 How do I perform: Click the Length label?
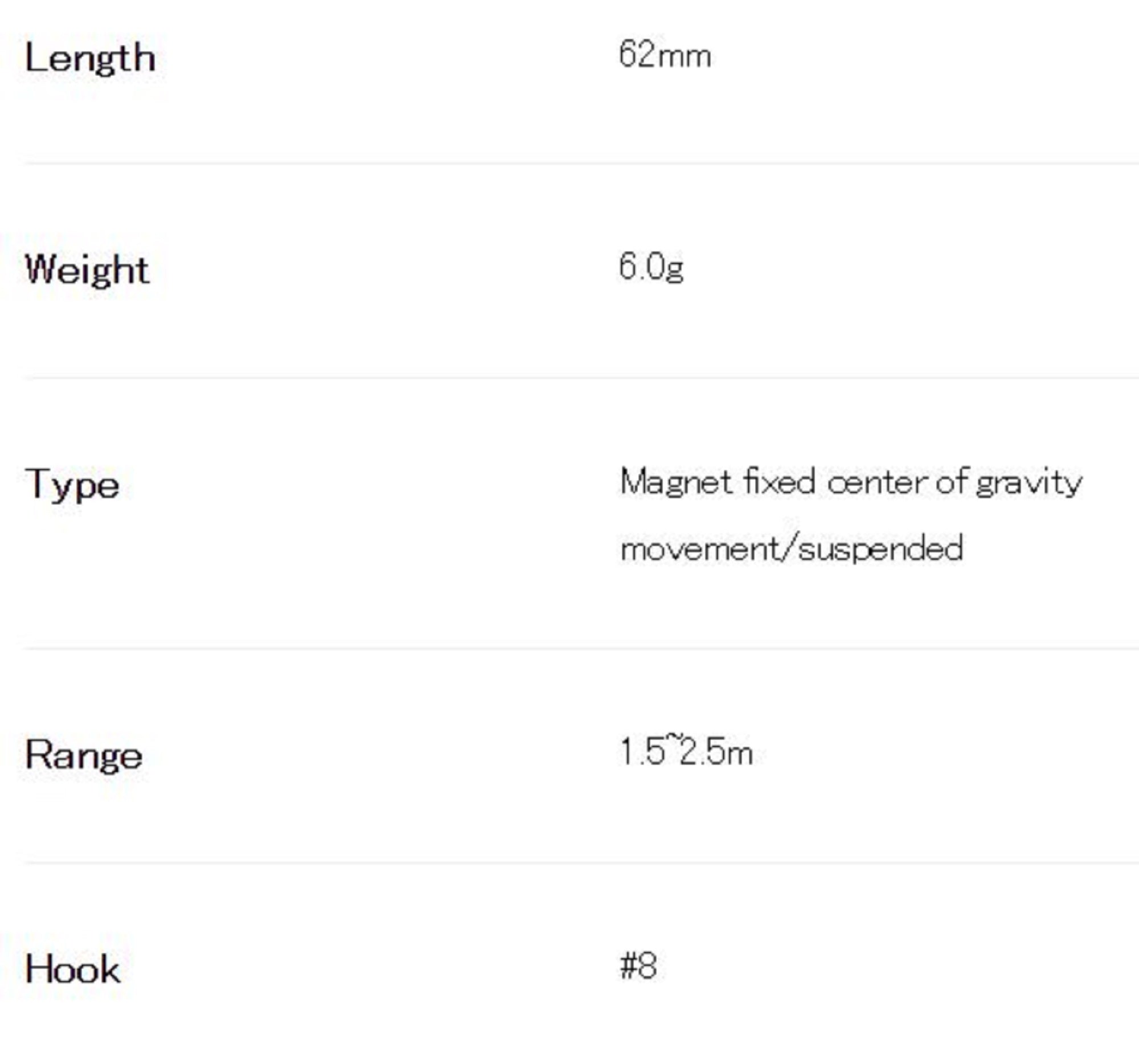[90, 58]
